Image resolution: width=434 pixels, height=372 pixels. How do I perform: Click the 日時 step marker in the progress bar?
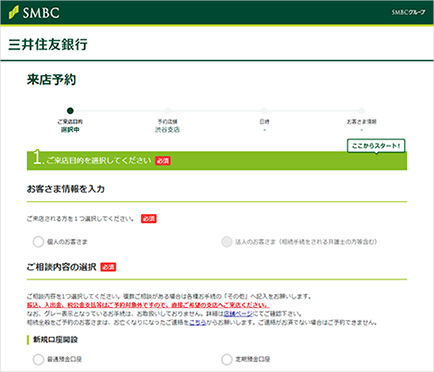coord(264,110)
